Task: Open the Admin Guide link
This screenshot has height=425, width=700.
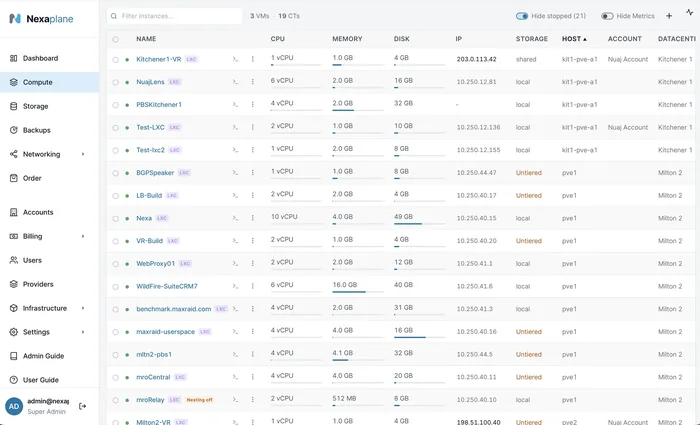Action: click(49, 356)
